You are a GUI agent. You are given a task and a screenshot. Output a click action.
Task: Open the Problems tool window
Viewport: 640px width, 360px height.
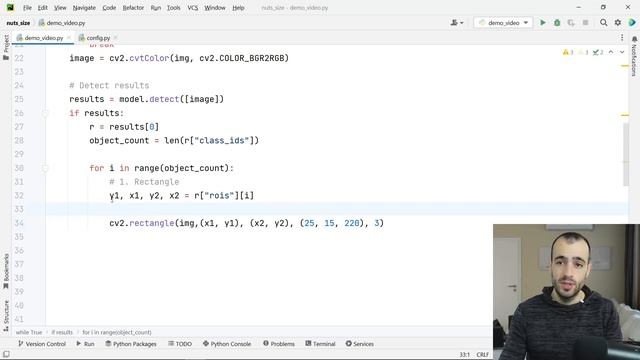pyautogui.click(x=279, y=344)
